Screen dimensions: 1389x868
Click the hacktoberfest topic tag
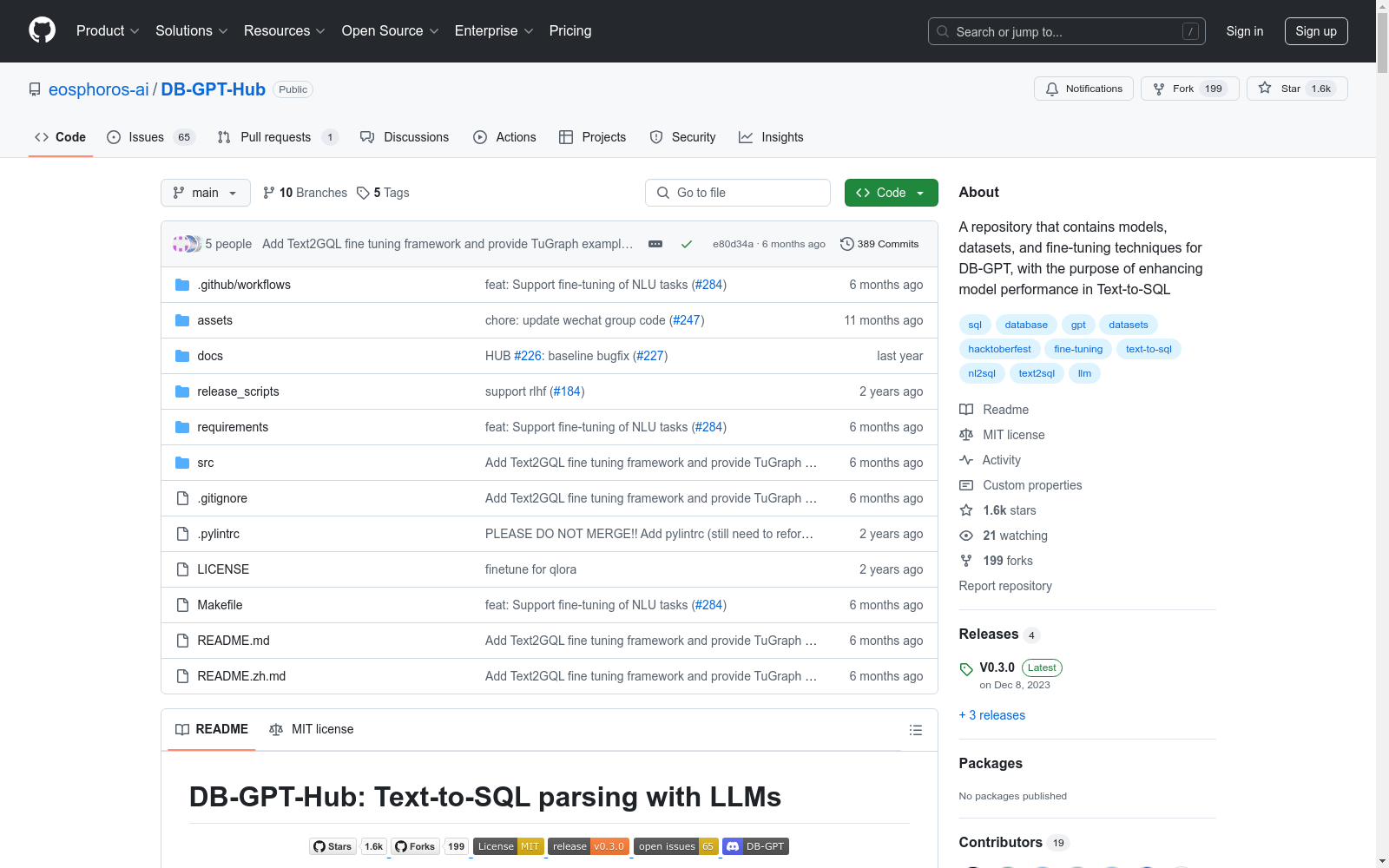999,349
